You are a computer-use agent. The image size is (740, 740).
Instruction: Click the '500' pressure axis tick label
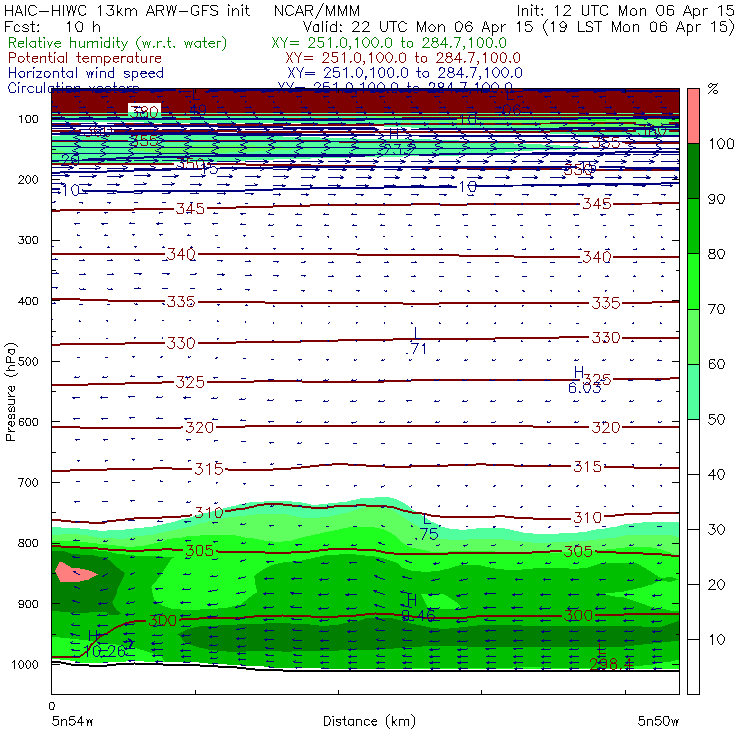(x=28, y=362)
